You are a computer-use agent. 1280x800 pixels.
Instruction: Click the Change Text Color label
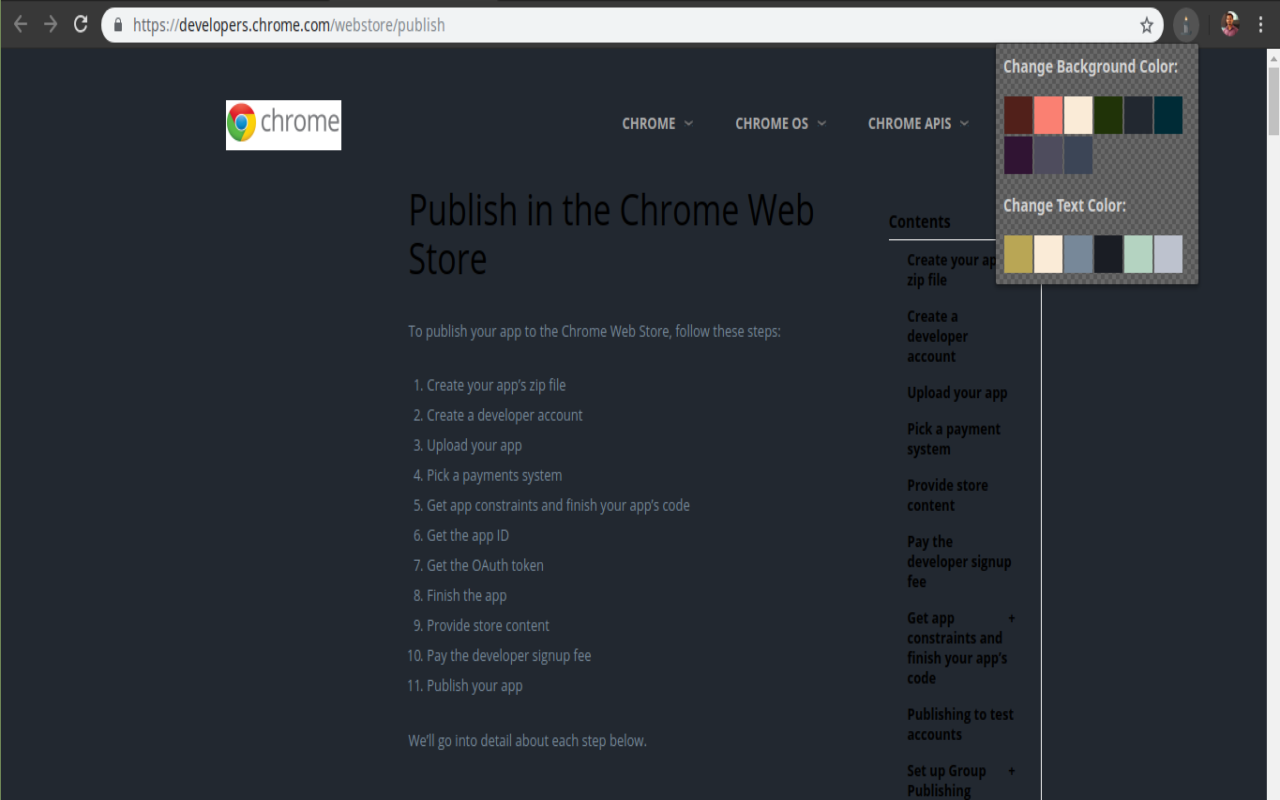point(1064,206)
